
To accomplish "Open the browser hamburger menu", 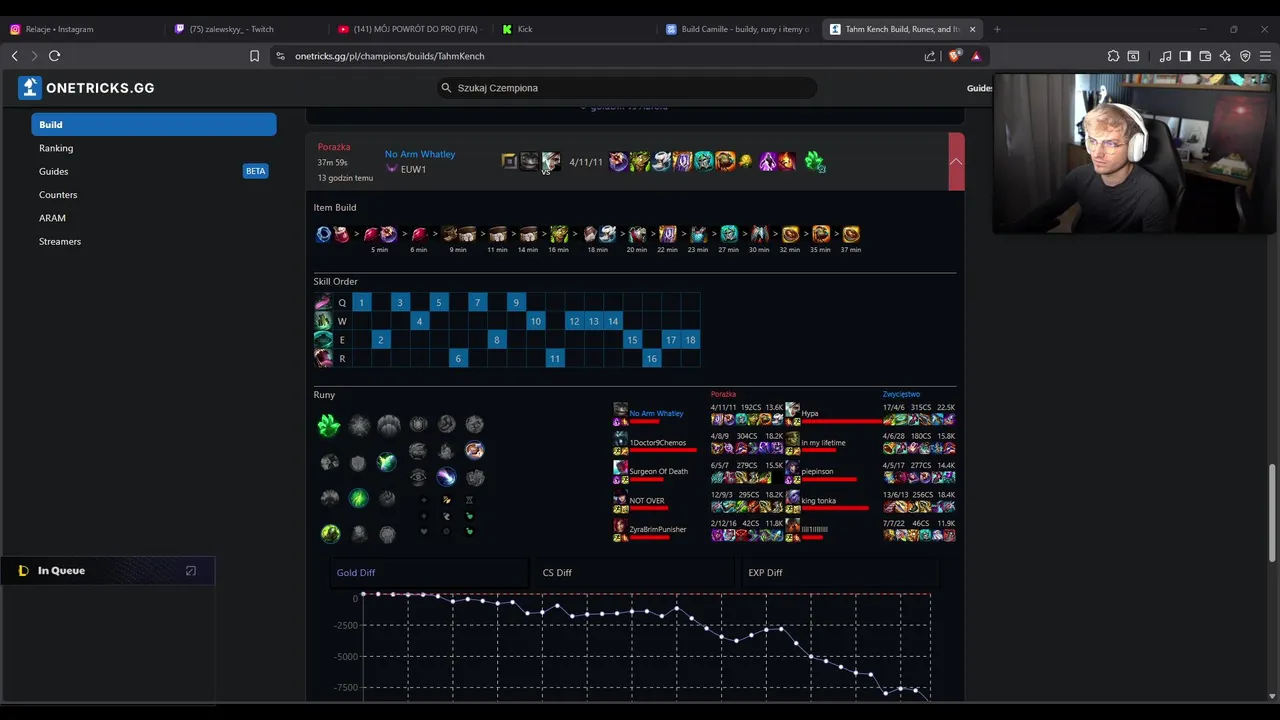I will coord(1265,56).
